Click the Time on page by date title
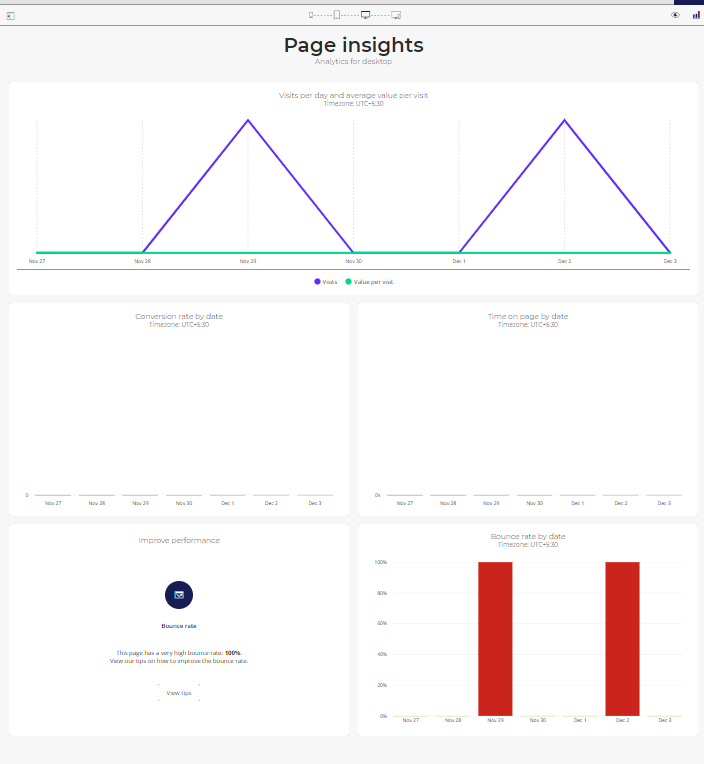Image resolution: width=704 pixels, height=764 pixels. (528, 316)
